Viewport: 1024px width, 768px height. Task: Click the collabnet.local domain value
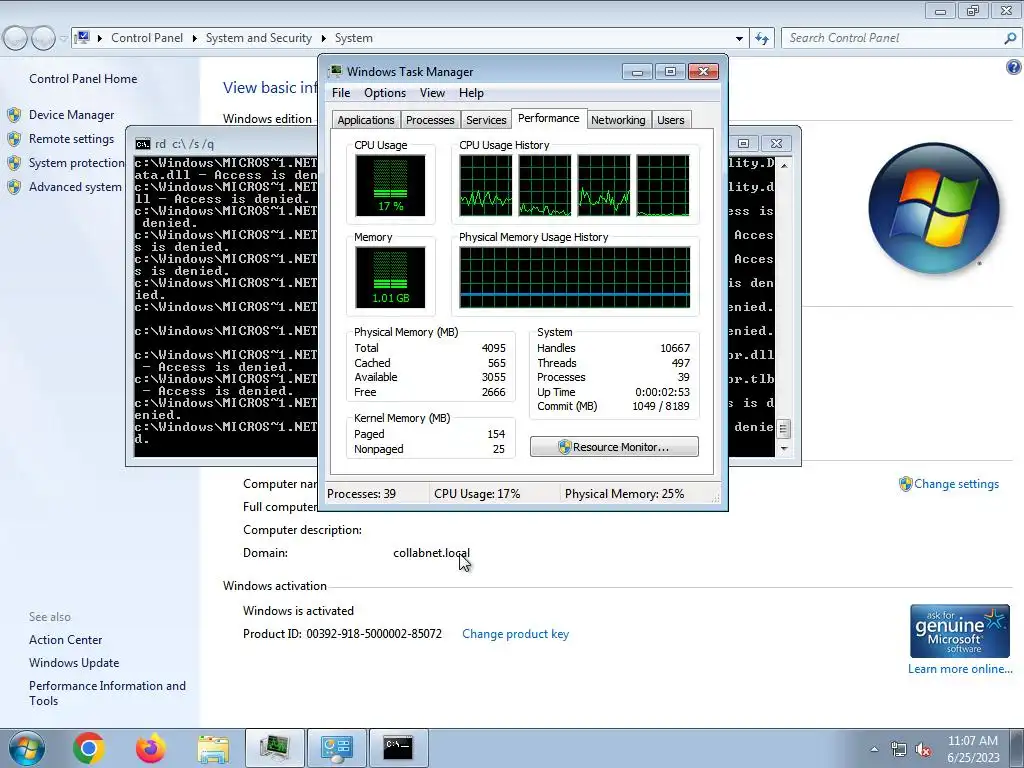pyautogui.click(x=431, y=553)
